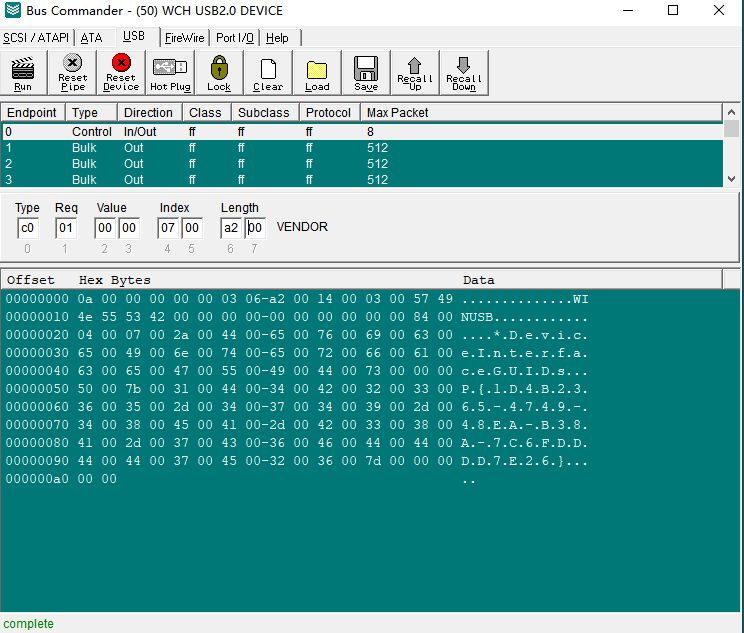
Task: Click hex row at offset 00000000
Action: 297,299
